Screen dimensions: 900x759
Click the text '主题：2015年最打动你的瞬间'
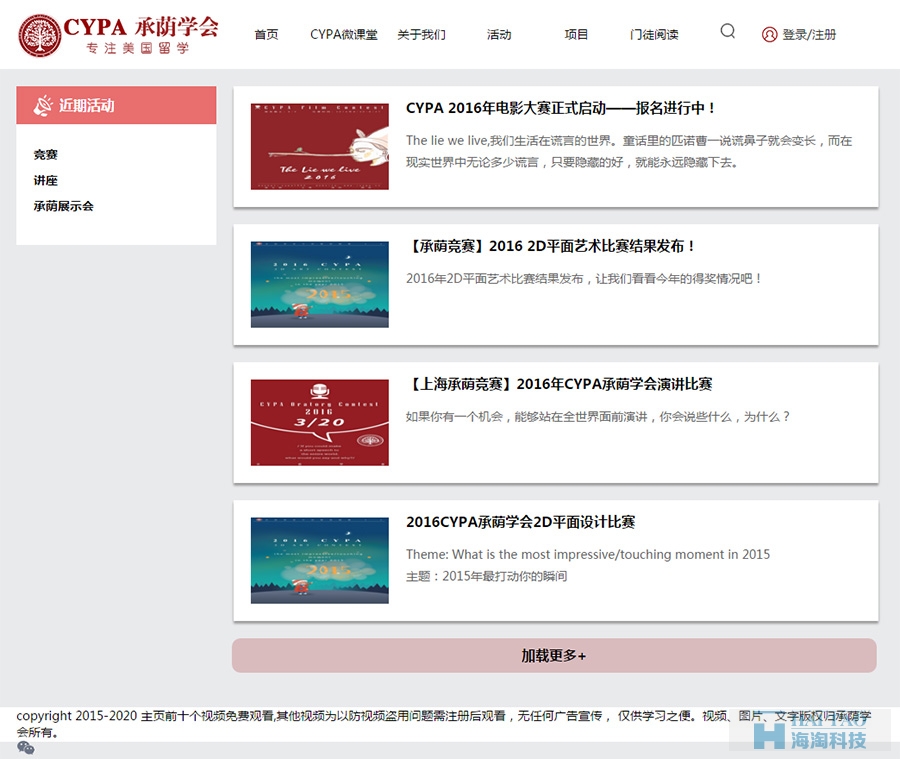[487, 576]
